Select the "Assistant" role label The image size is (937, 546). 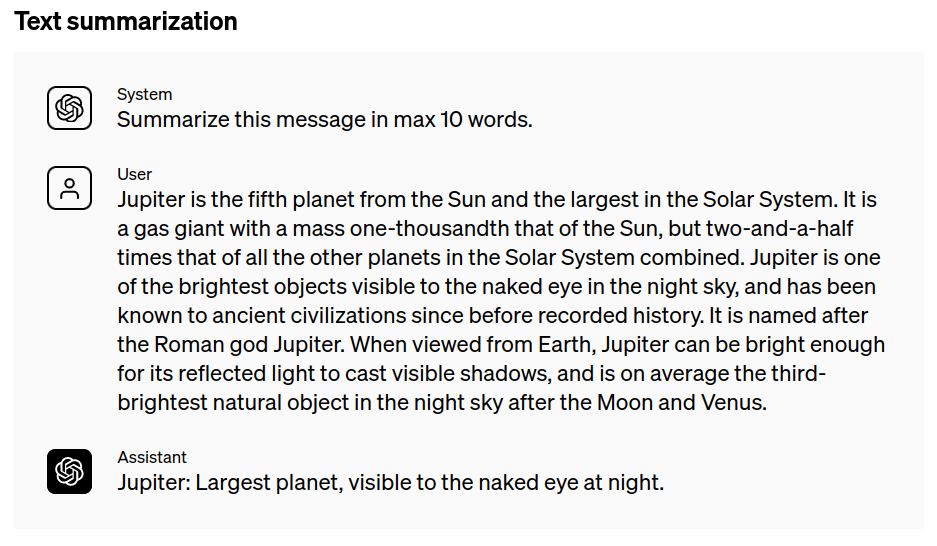point(152,457)
